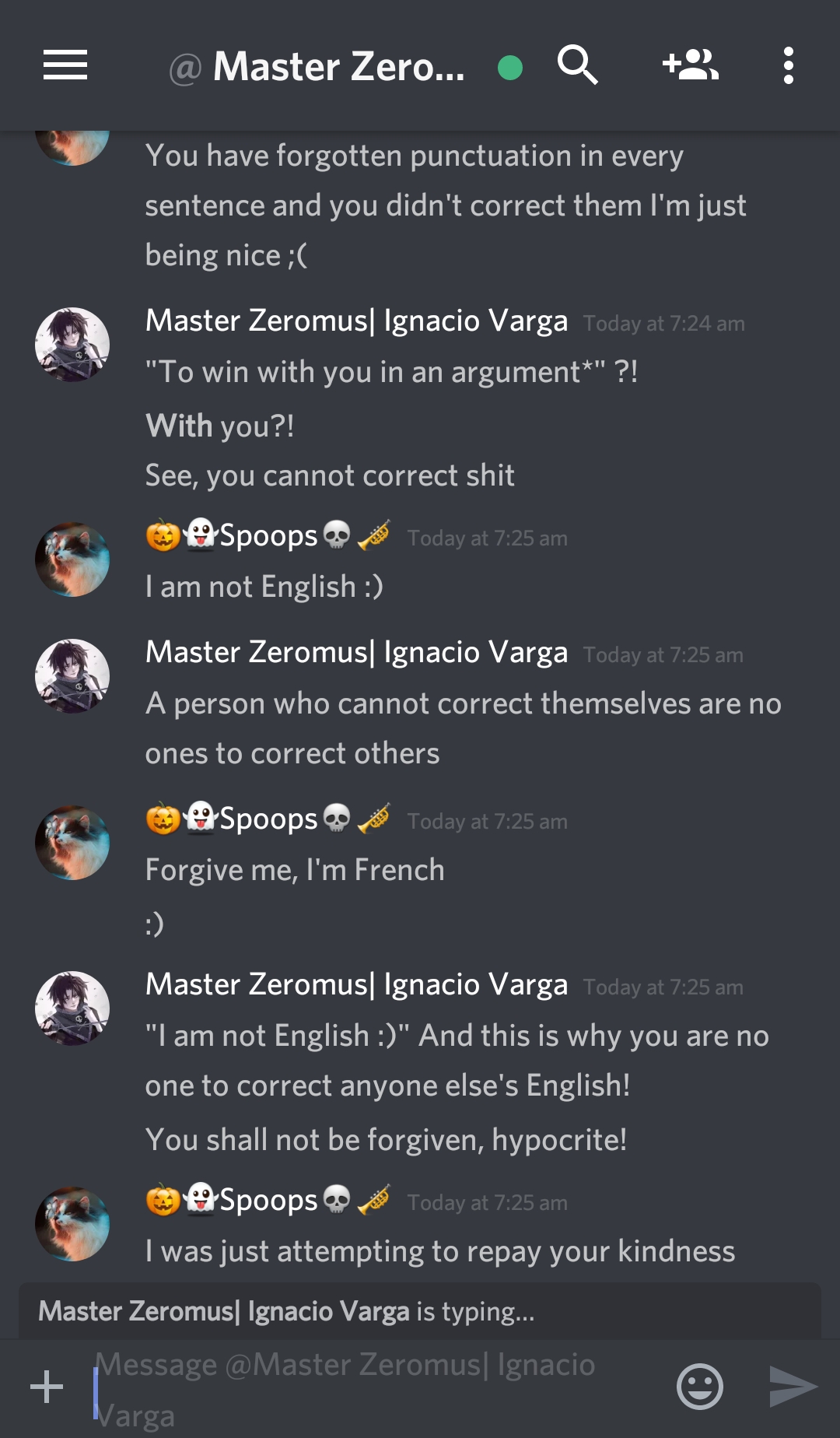Open the Master Zero... channel title
The width and height of the screenshot is (840, 1438).
click(338, 67)
